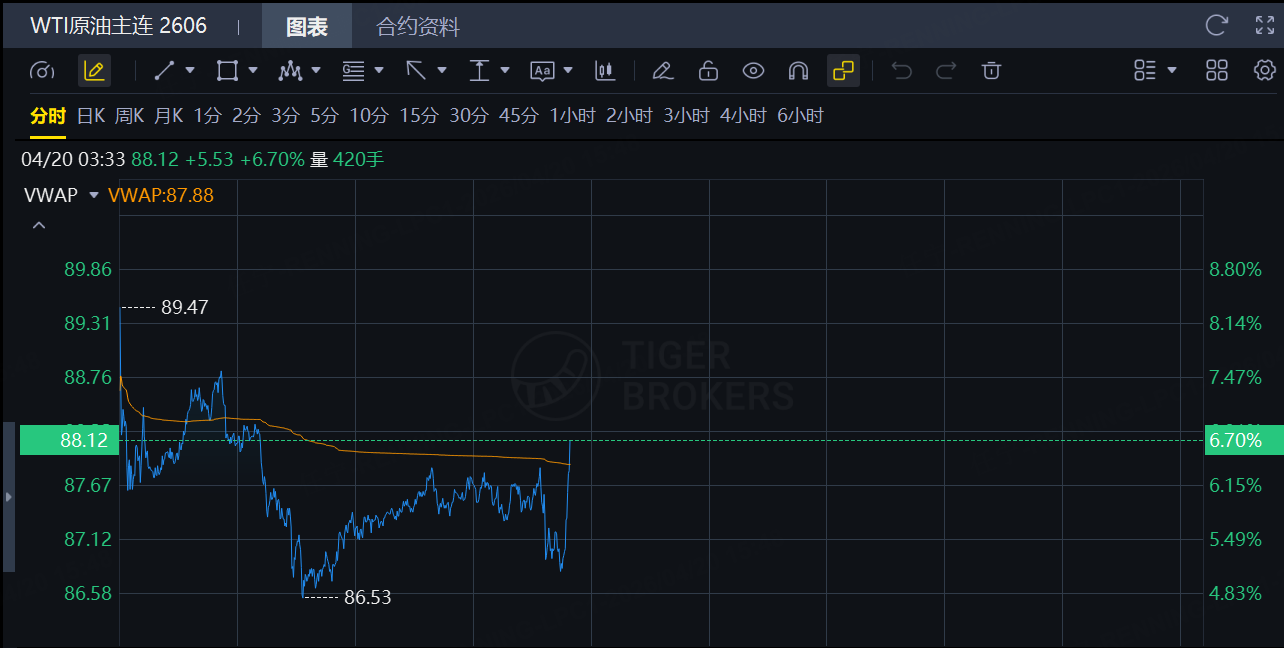Select the line drawing tool

pos(165,70)
